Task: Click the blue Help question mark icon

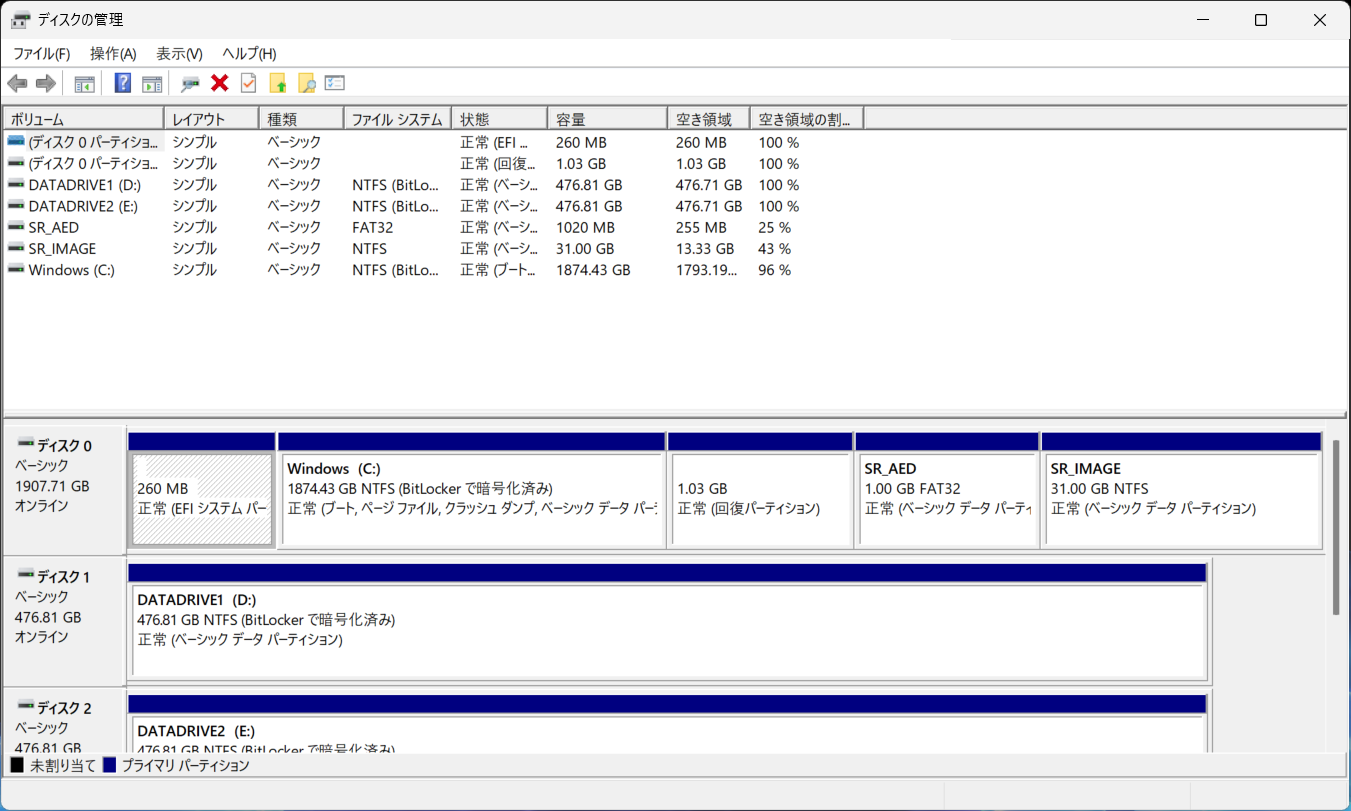Action: (x=123, y=83)
